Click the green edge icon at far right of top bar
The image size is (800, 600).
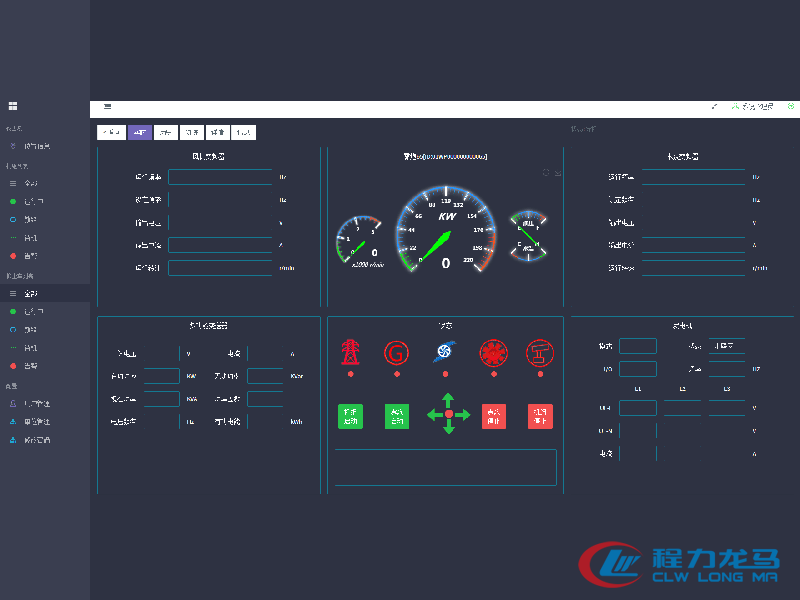pyautogui.click(x=791, y=106)
